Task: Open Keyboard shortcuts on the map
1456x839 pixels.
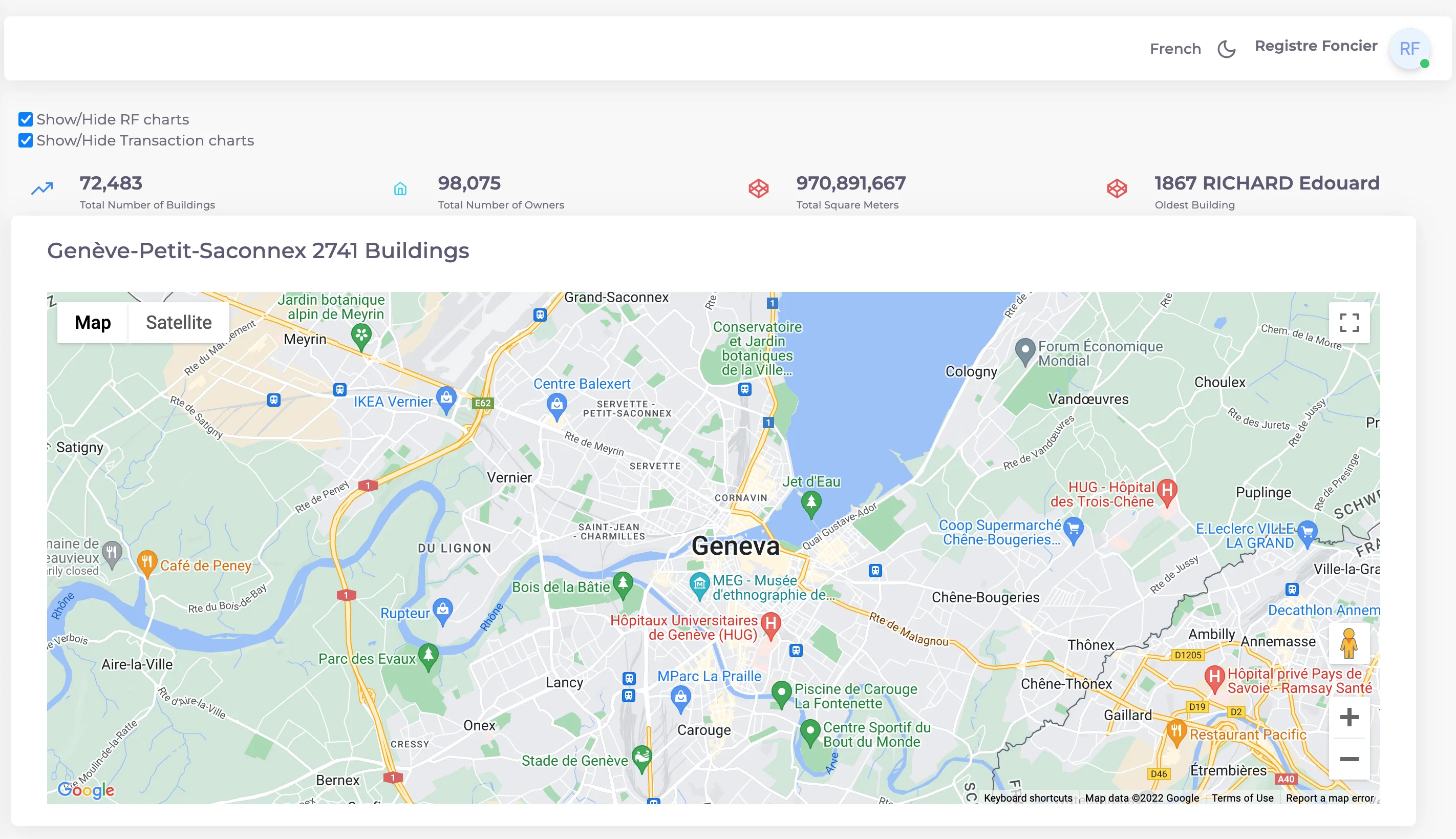Action: 1027,798
